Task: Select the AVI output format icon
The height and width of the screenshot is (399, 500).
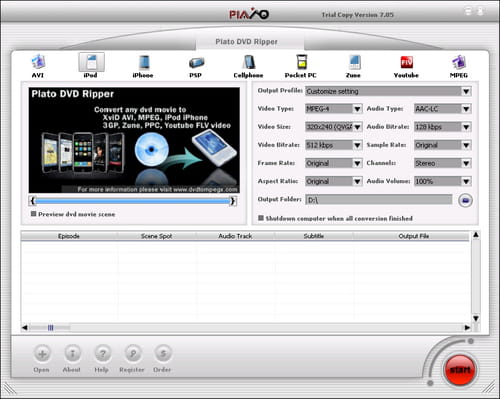Action: pos(38,62)
